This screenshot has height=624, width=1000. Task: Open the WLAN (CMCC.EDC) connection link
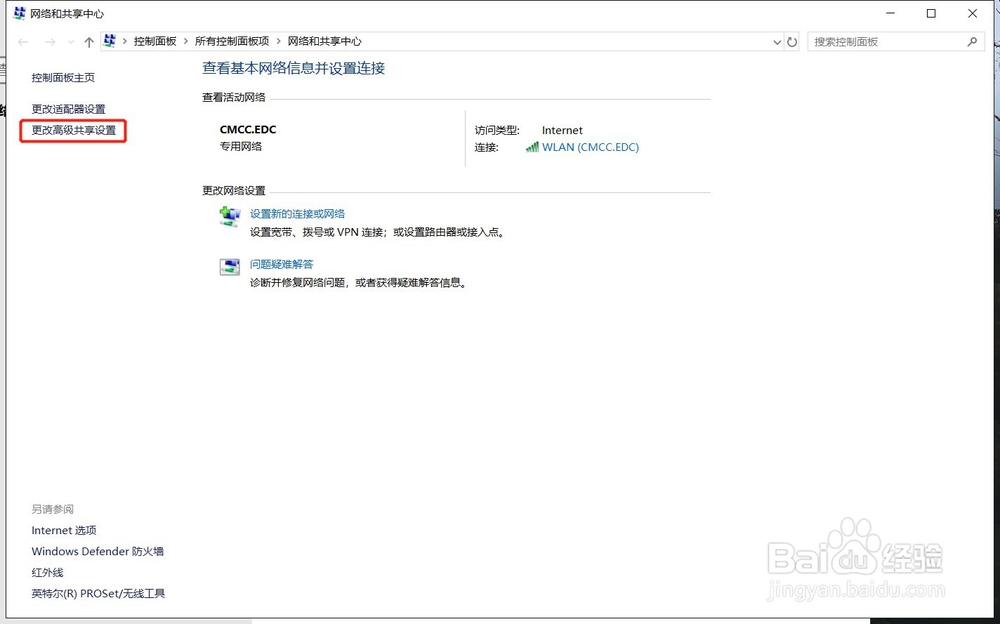click(591, 146)
